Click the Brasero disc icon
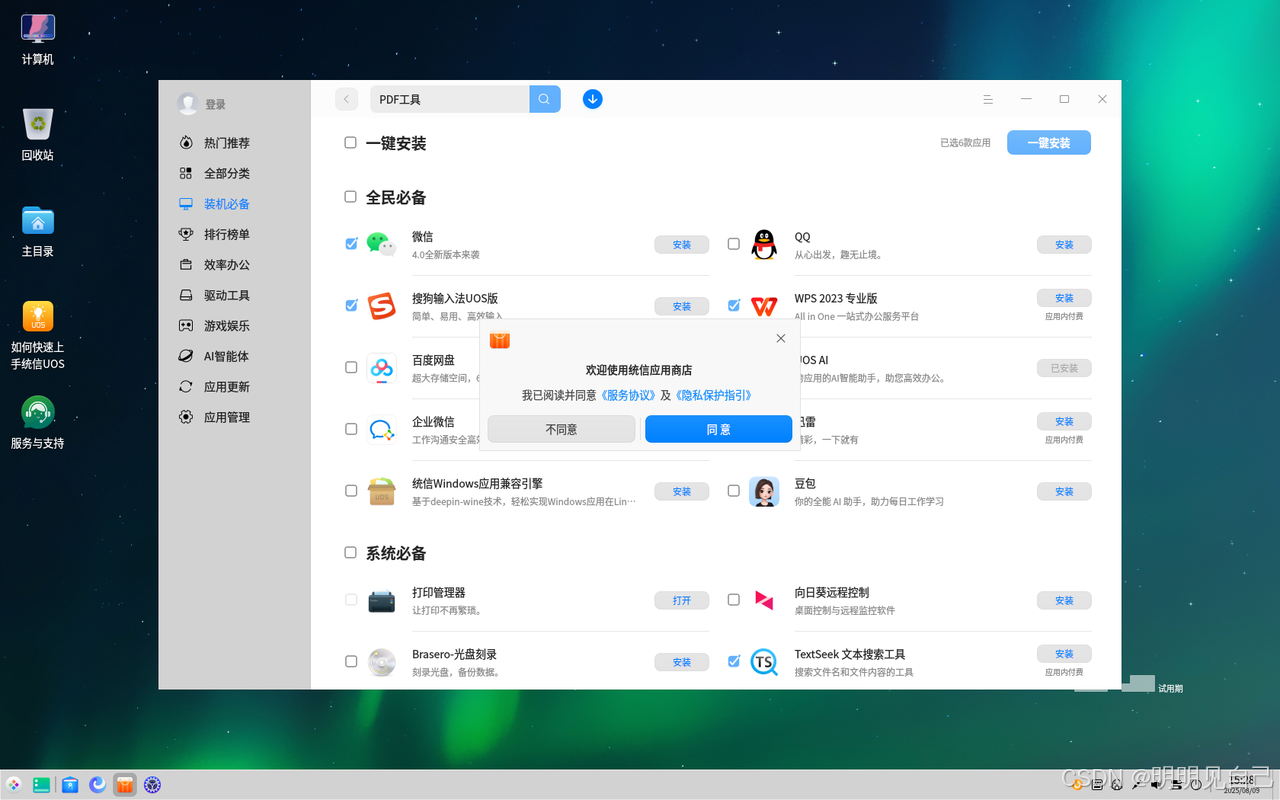 click(x=381, y=662)
